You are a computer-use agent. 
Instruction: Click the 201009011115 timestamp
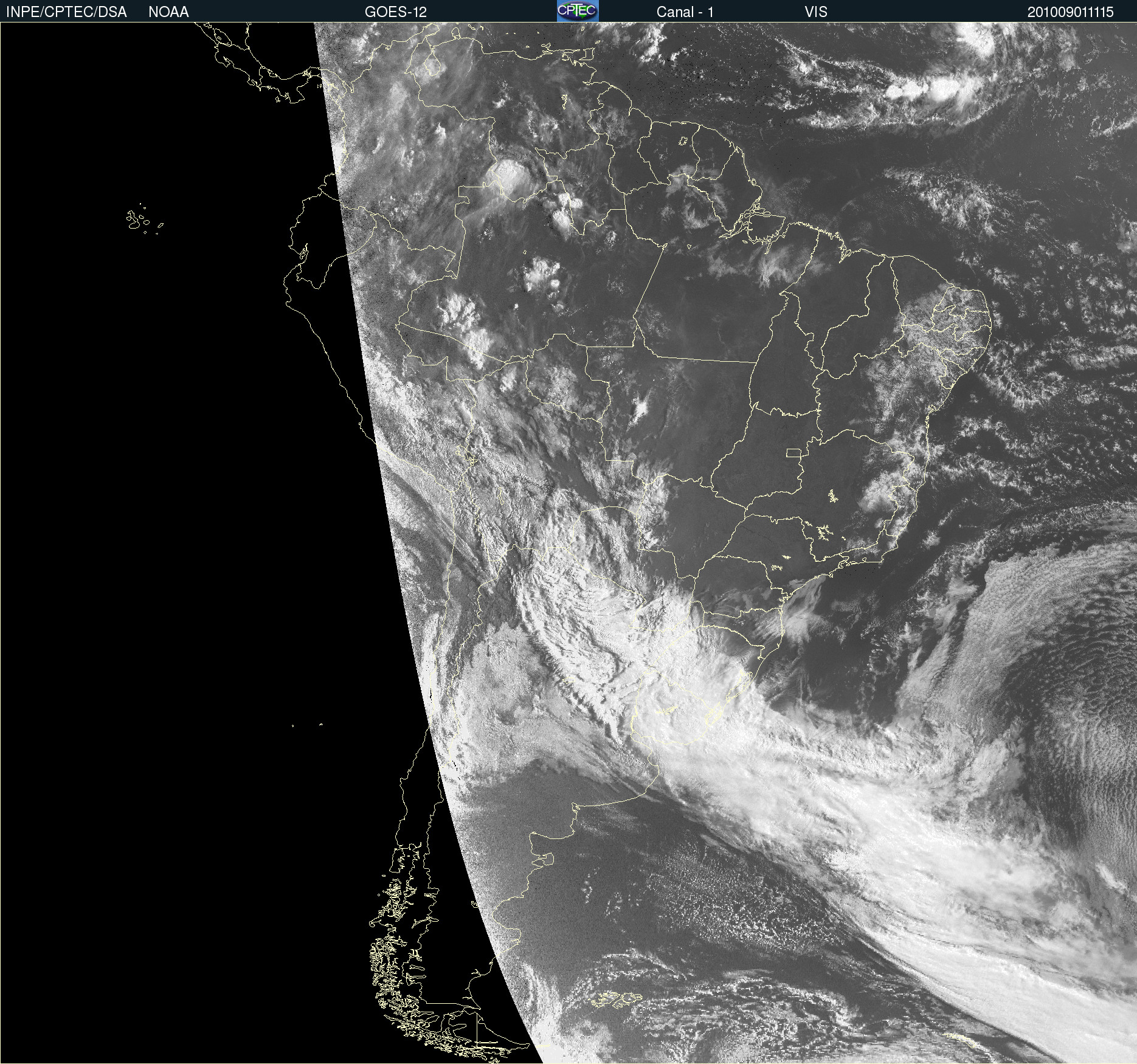(x=1071, y=12)
